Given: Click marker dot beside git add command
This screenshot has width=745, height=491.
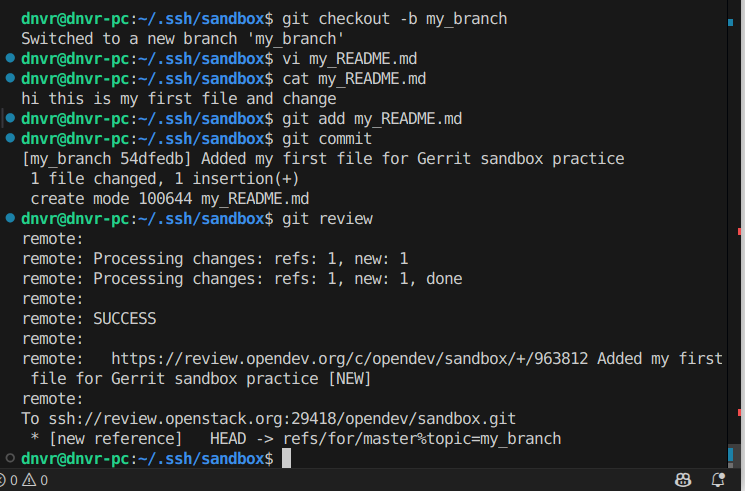Looking at the screenshot, I should click(x=10, y=118).
